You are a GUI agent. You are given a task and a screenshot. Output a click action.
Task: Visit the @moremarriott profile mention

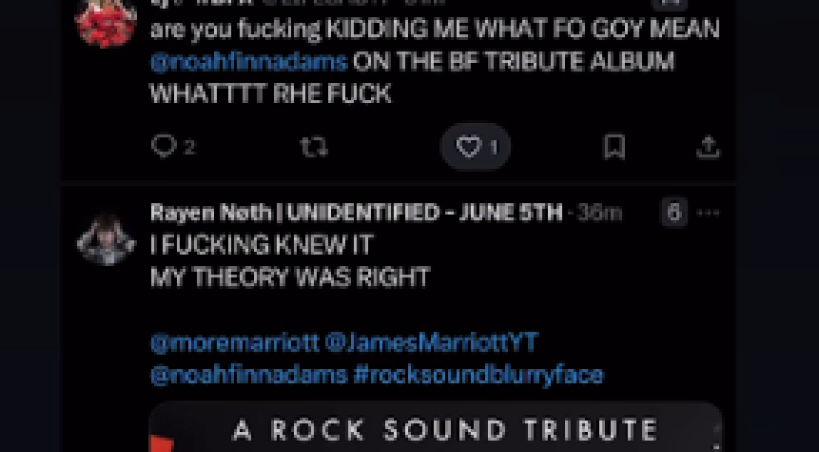click(x=235, y=343)
